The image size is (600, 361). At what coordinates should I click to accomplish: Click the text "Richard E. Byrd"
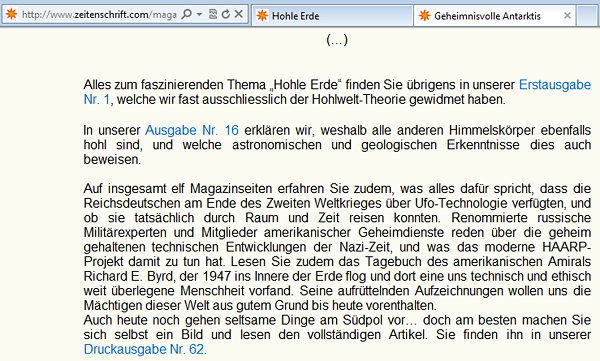(x=130, y=276)
